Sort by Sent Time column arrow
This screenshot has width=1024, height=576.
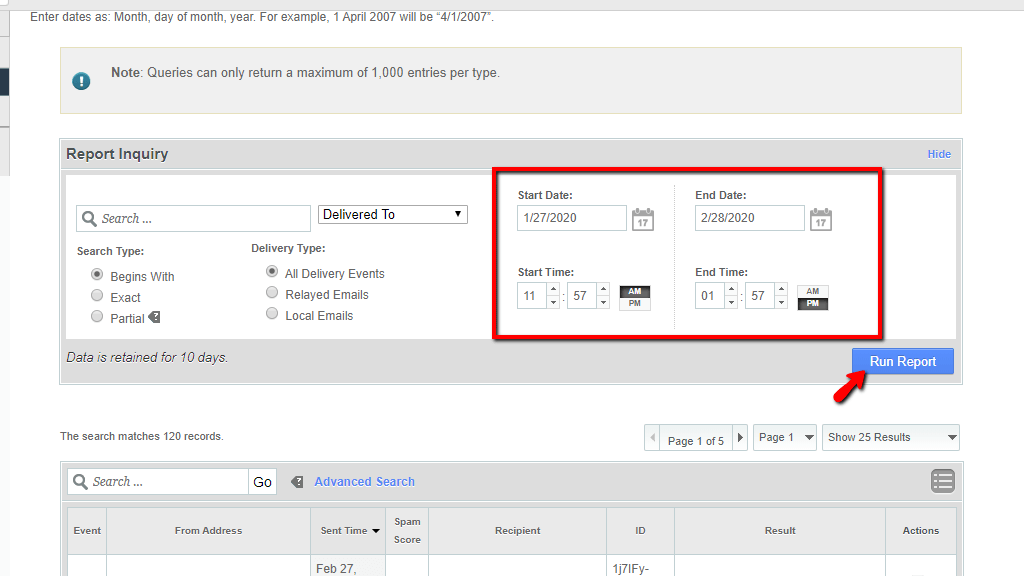(376, 531)
